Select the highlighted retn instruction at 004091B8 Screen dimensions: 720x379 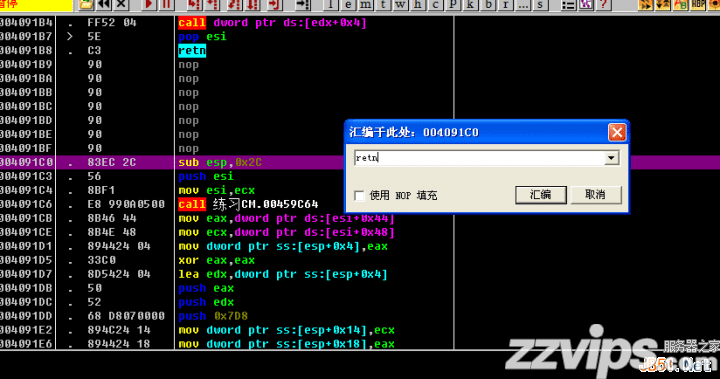point(192,51)
